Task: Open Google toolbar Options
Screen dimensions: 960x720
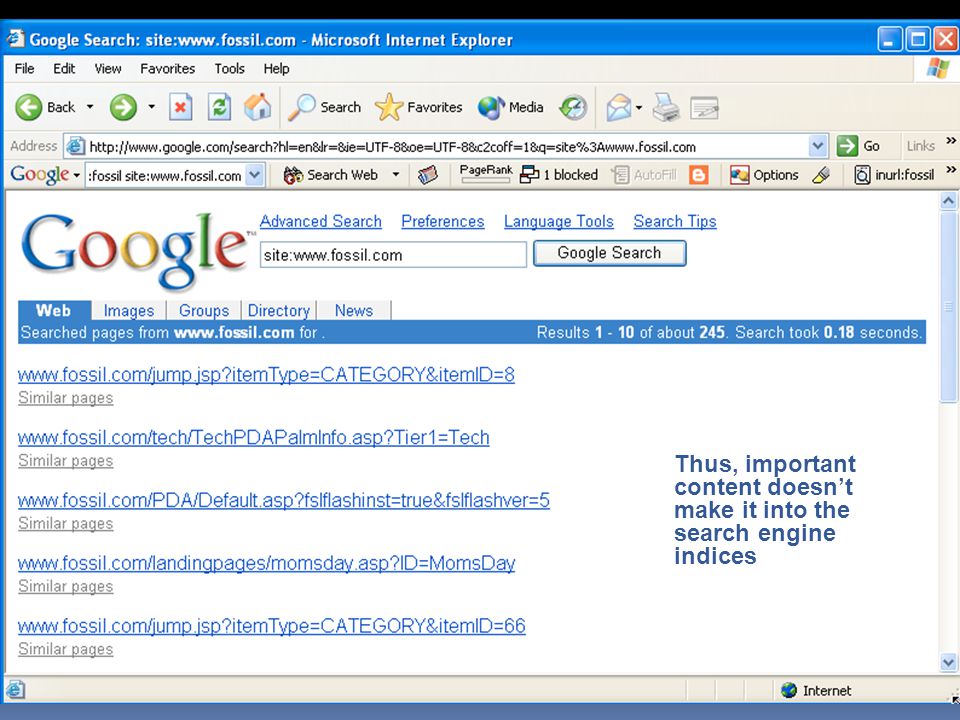Action: (764, 175)
